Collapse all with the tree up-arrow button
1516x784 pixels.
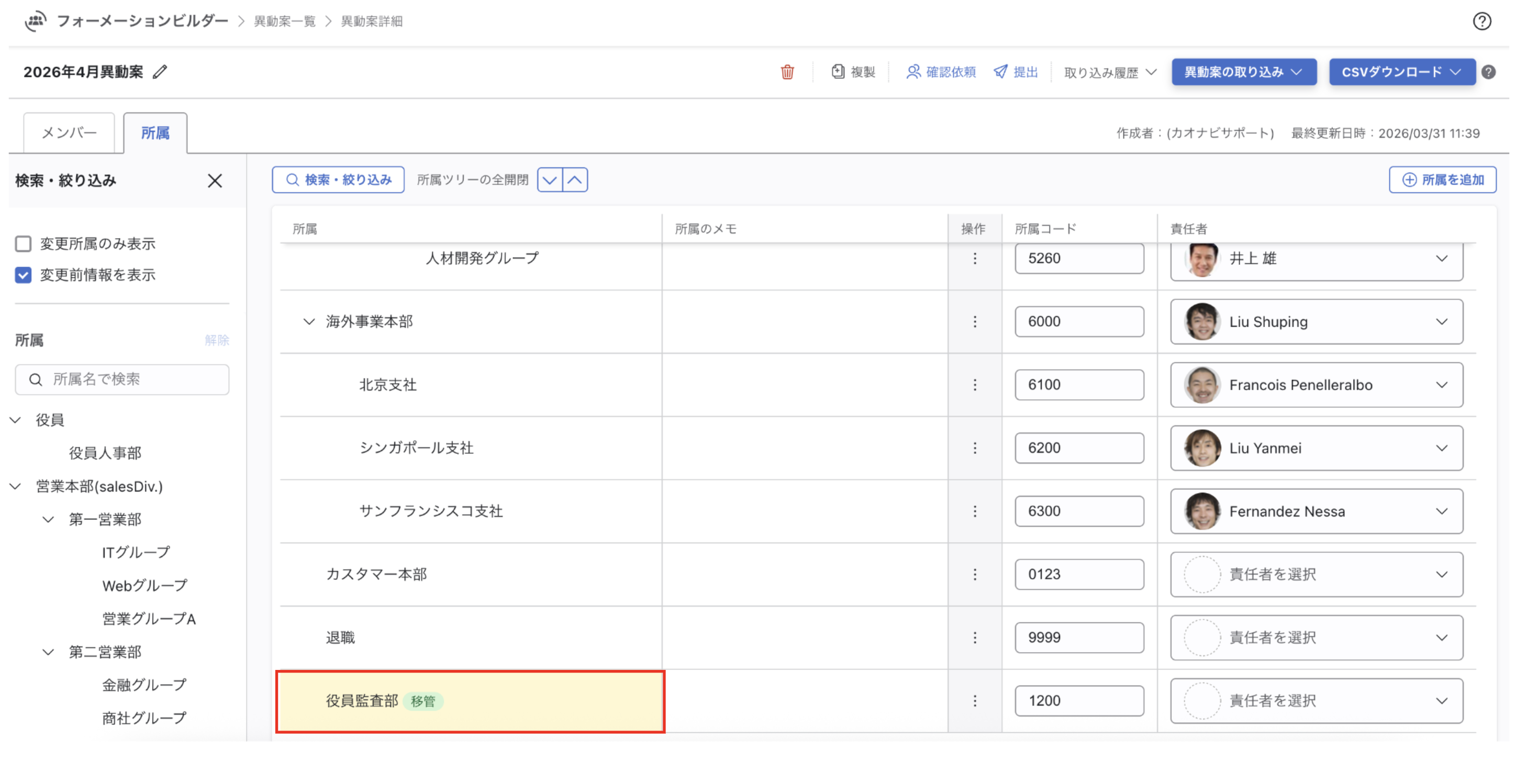pyautogui.click(x=575, y=180)
